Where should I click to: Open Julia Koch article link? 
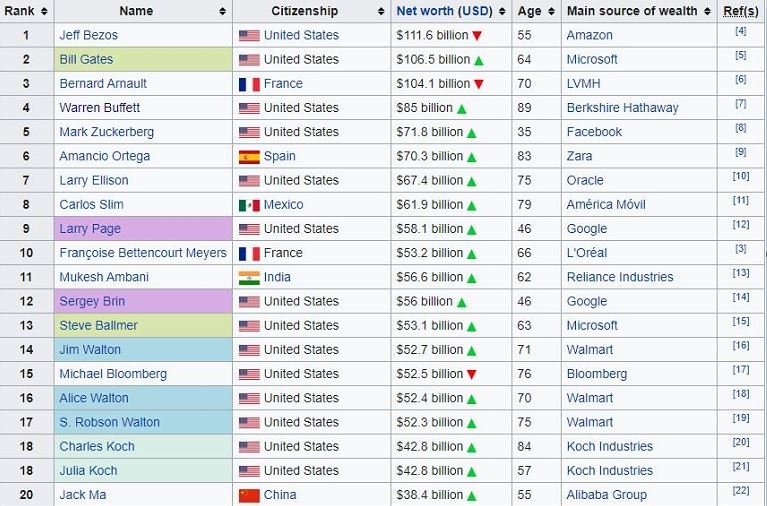pos(89,471)
